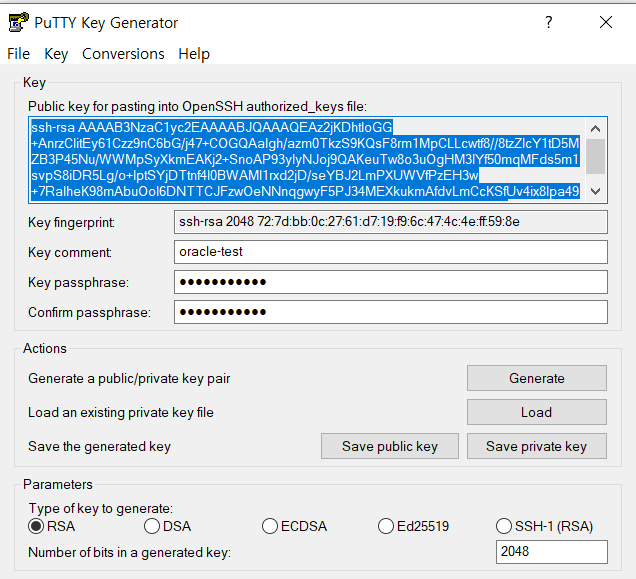Screen dimensions: 636x579
Task: Click the public key scrollbar thumb
Action: coord(595,156)
